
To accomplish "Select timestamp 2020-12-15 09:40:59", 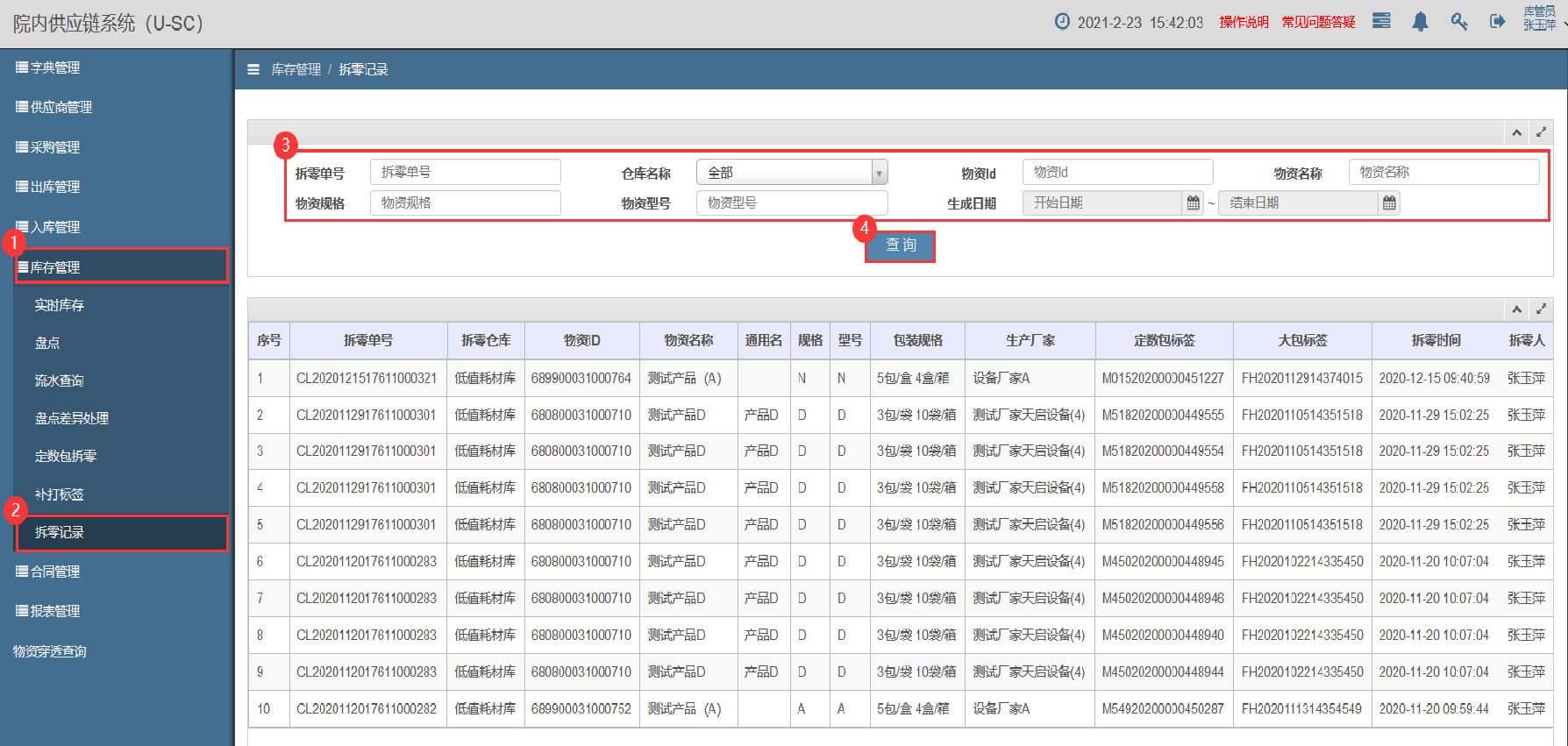I will [1435, 378].
